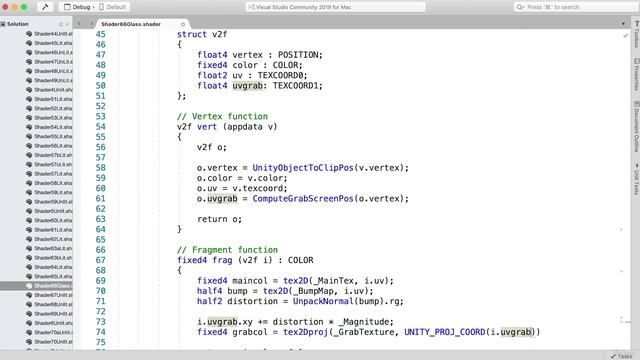Open the Unit Tests side panel
This screenshot has height=360, width=640.
tap(636, 179)
